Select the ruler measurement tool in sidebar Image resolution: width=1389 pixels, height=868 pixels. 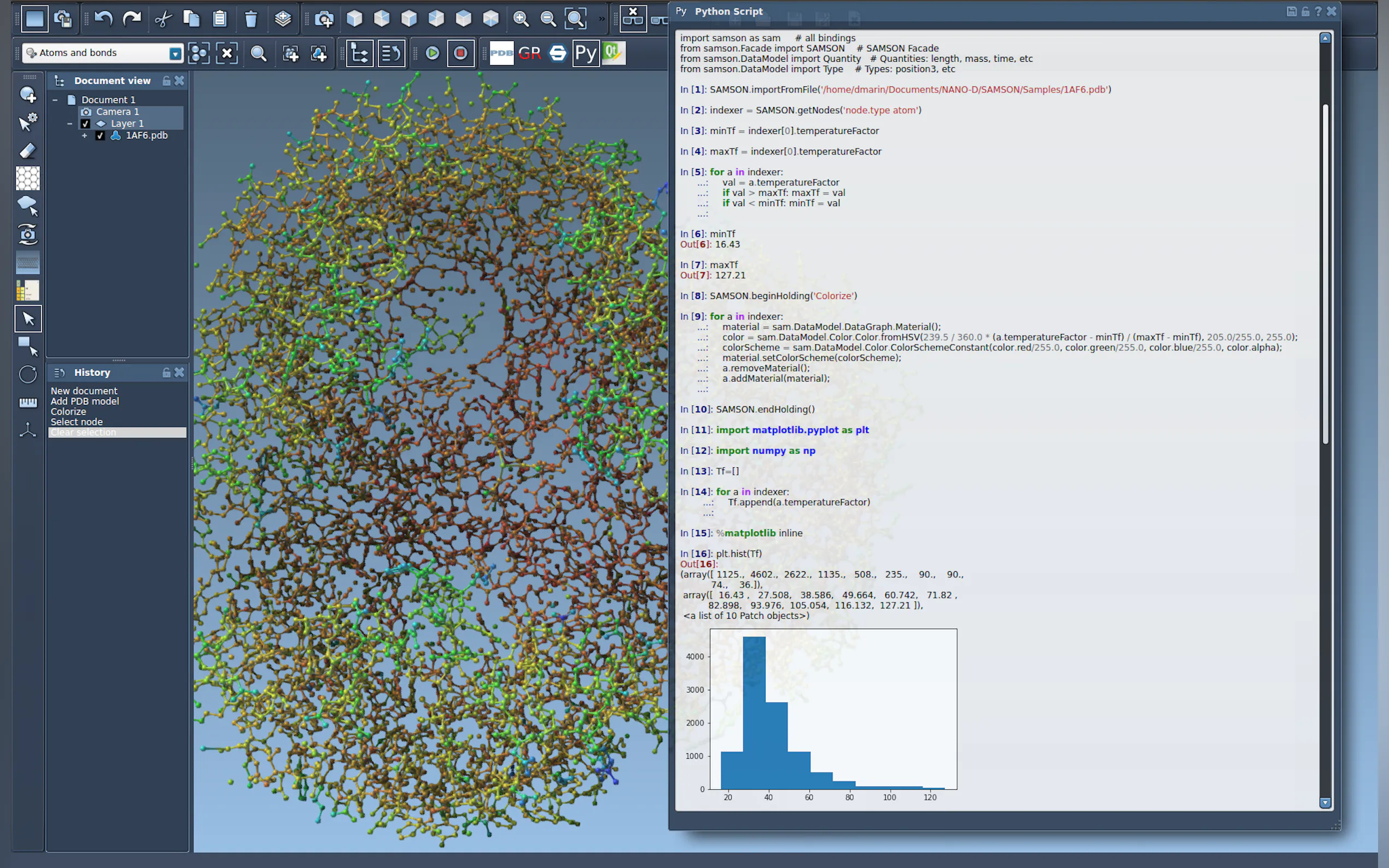point(27,402)
